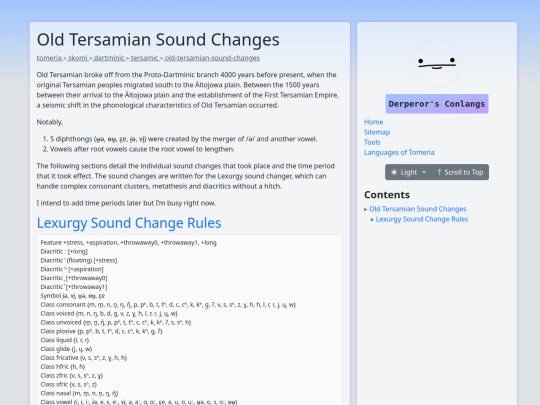
Task: Click 'I intend to add time periods' sentence
Action: (126, 203)
